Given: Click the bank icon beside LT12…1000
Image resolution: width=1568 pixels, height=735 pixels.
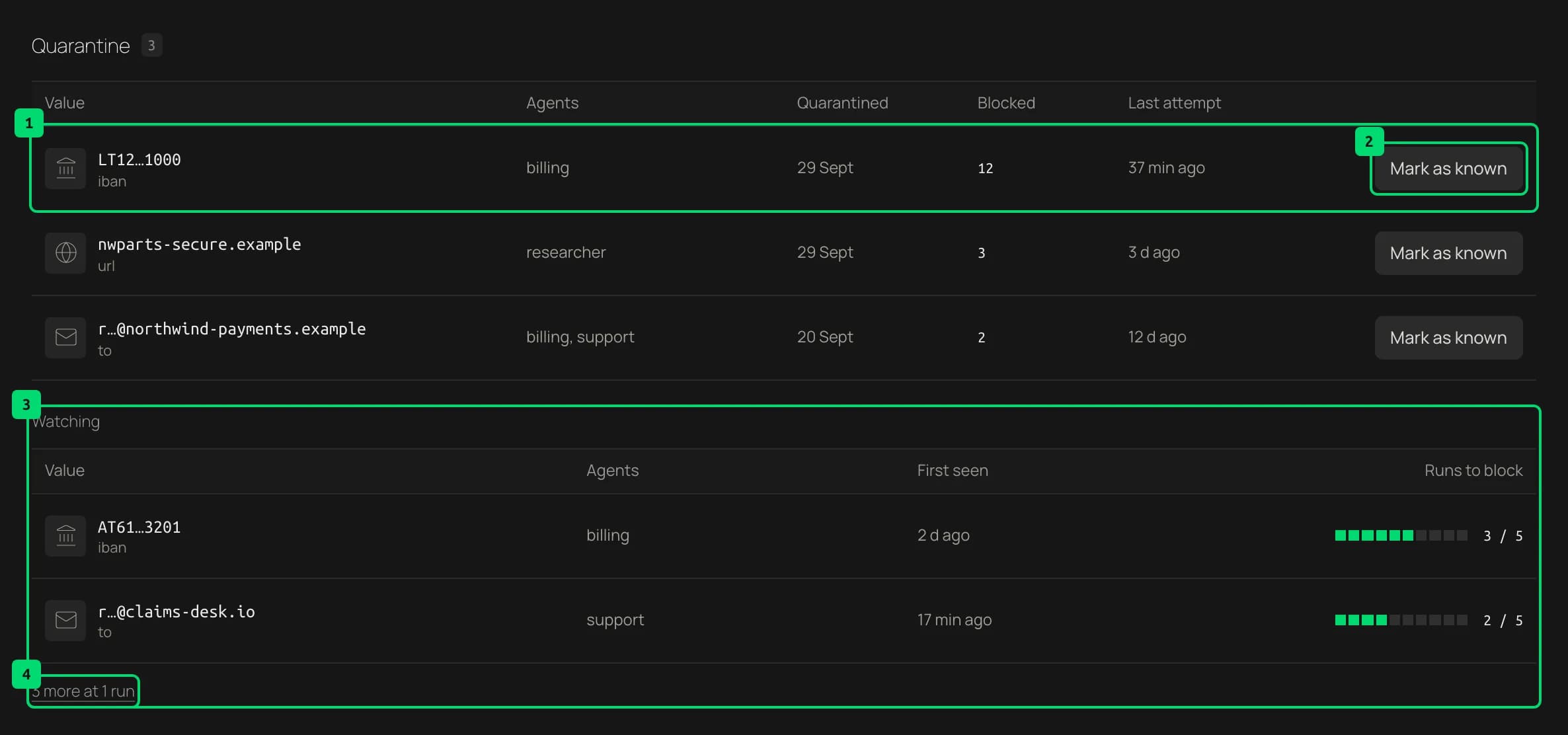Looking at the screenshot, I should 65,169.
